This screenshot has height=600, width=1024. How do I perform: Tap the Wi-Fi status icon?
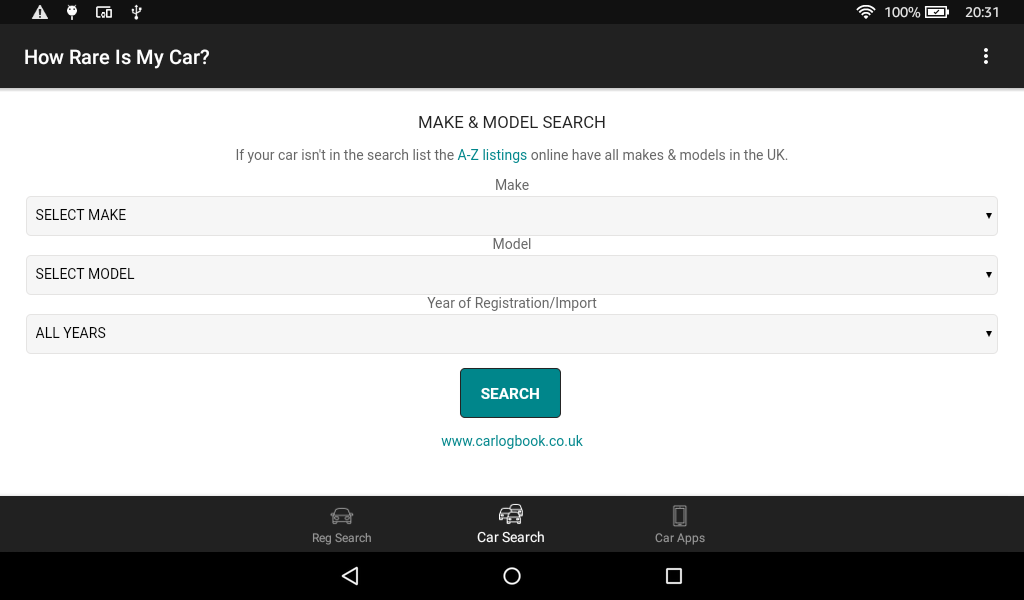pos(866,12)
